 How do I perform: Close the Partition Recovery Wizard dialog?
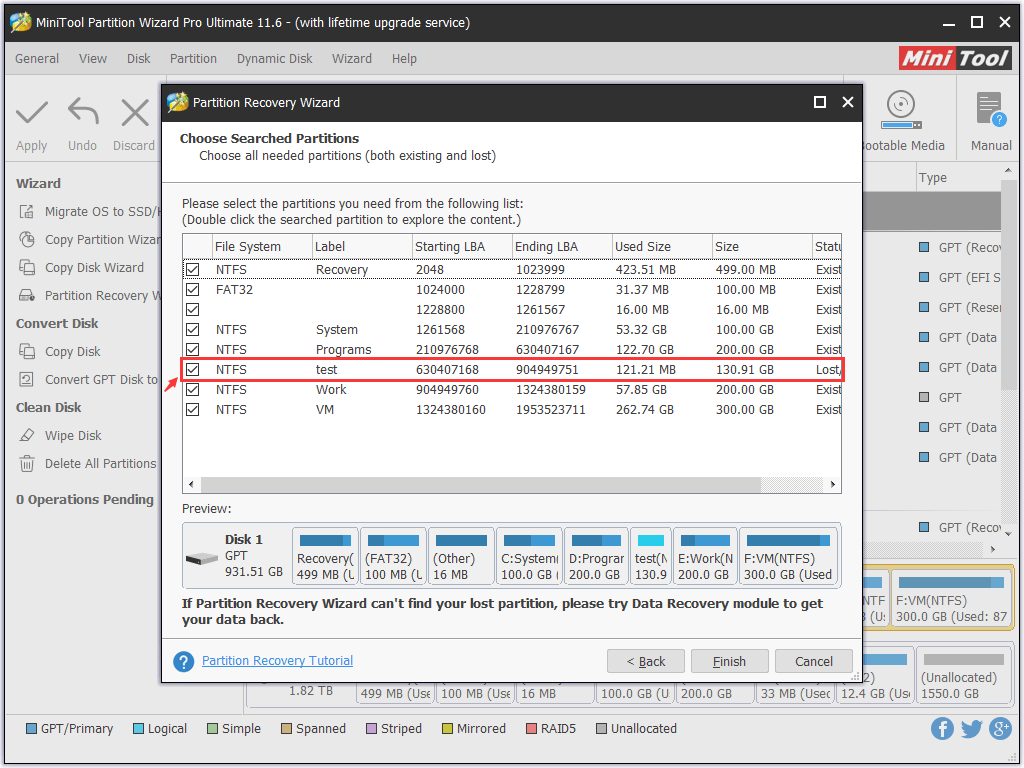pyautogui.click(x=848, y=103)
